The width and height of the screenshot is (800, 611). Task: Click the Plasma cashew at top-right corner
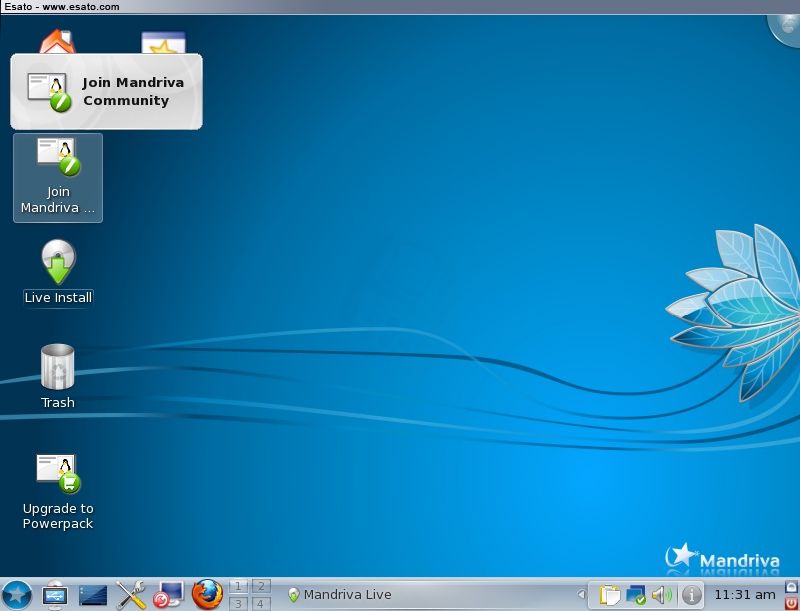[785, 30]
